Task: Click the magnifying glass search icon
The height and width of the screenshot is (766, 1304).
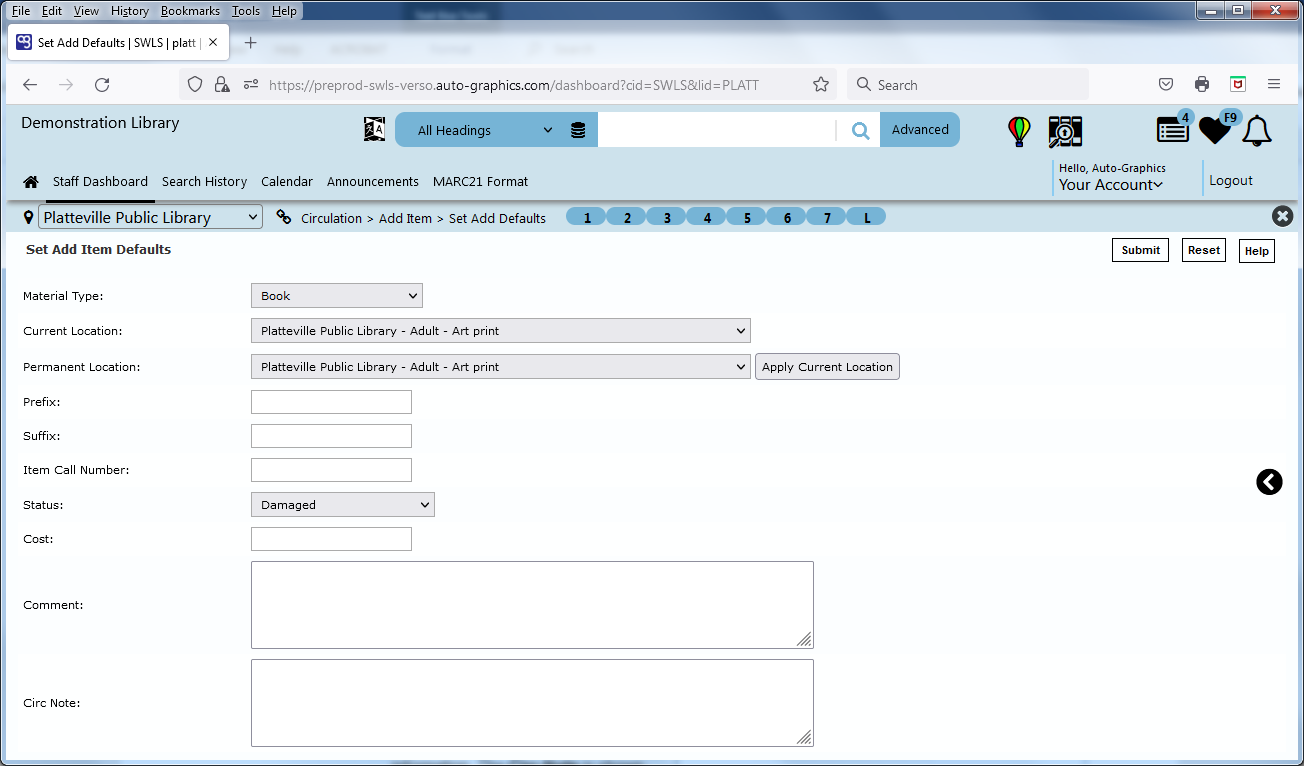Action: click(860, 130)
